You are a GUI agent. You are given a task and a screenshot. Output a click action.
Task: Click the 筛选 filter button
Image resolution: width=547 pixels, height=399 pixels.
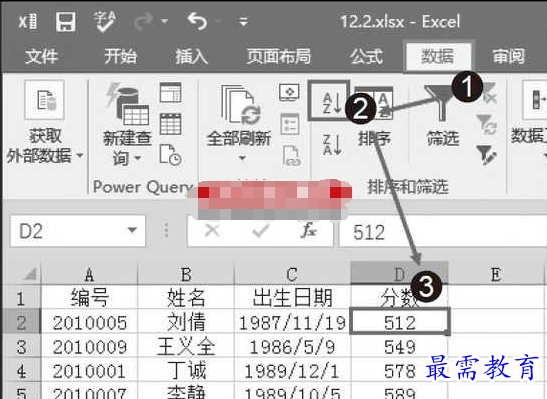442,116
